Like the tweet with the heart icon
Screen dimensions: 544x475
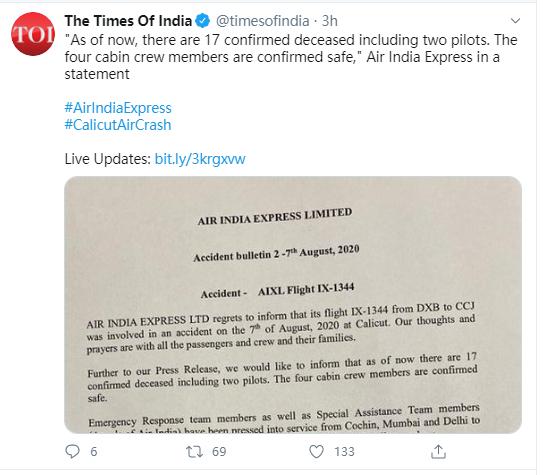(316, 451)
